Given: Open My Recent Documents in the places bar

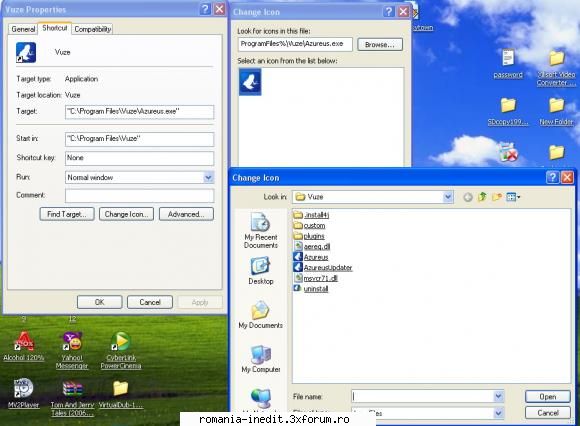Looking at the screenshot, I should tap(261, 230).
